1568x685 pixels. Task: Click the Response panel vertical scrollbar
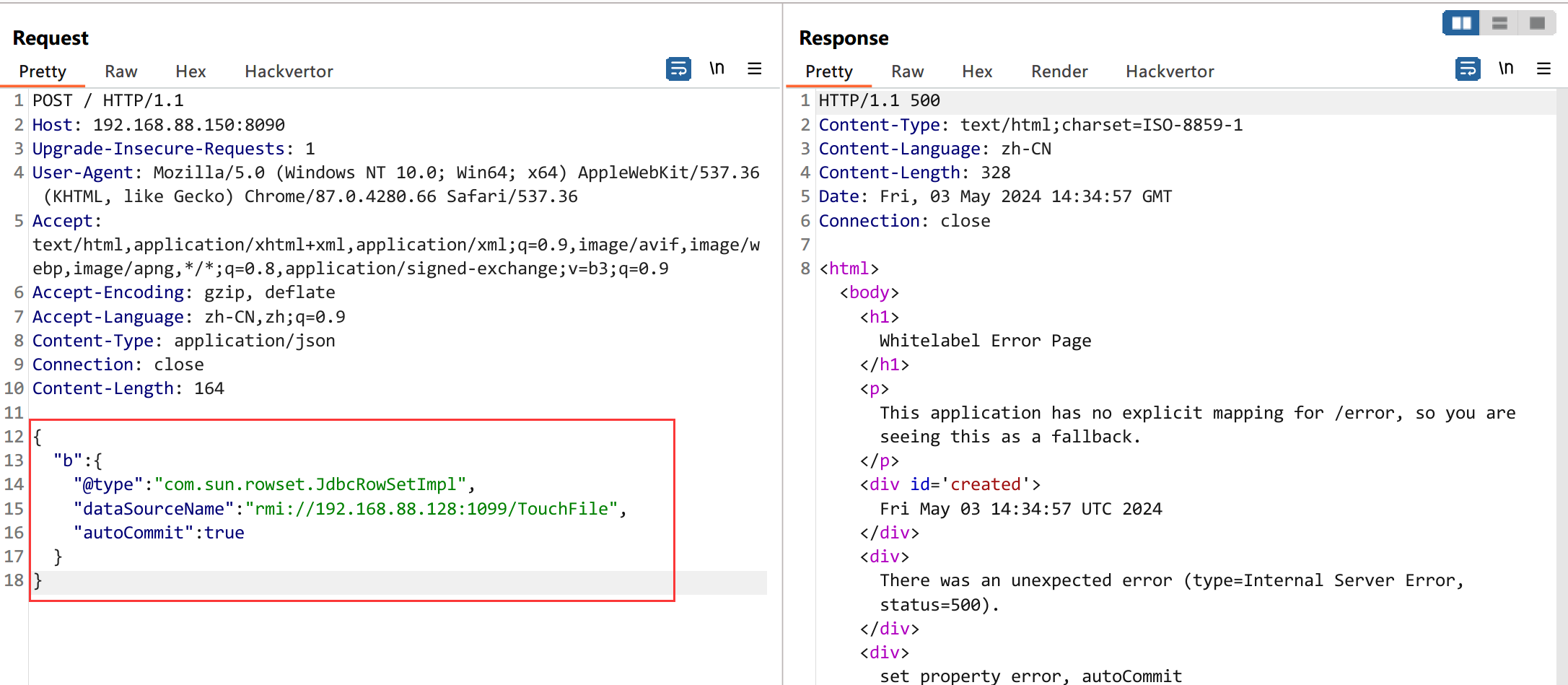coord(1562,387)
